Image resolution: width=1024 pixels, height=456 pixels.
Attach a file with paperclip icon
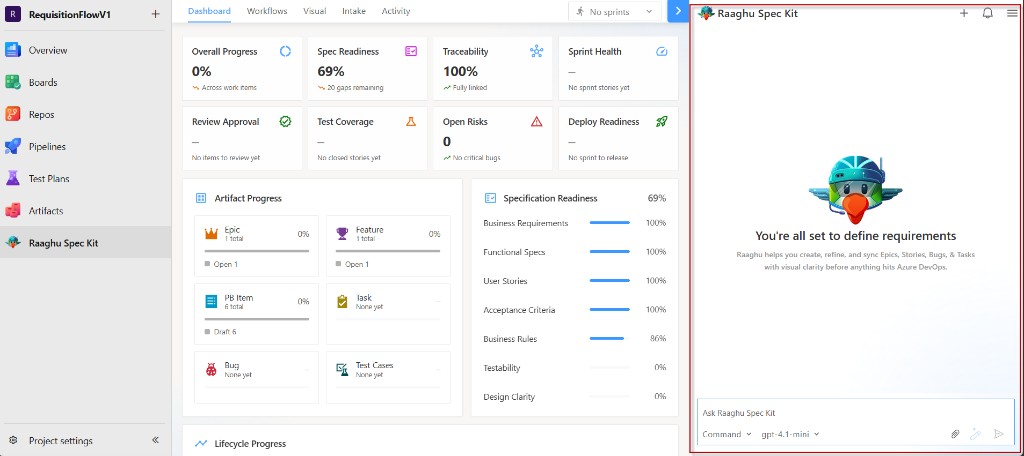pos(955,434)
